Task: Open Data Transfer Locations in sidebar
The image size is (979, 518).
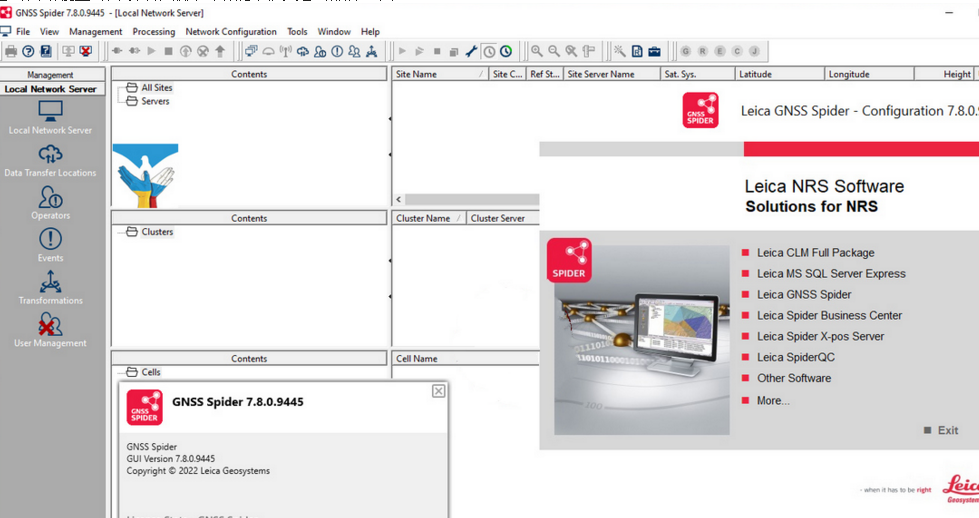Action: [50, 161]
